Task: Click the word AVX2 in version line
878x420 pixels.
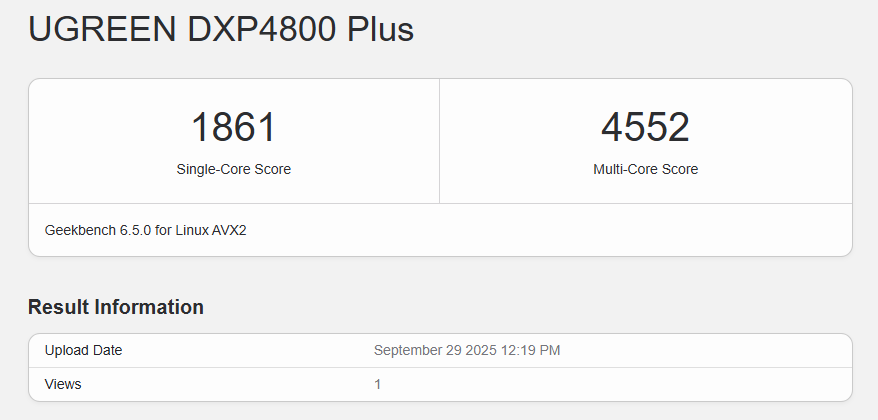Action: point(229,230)
